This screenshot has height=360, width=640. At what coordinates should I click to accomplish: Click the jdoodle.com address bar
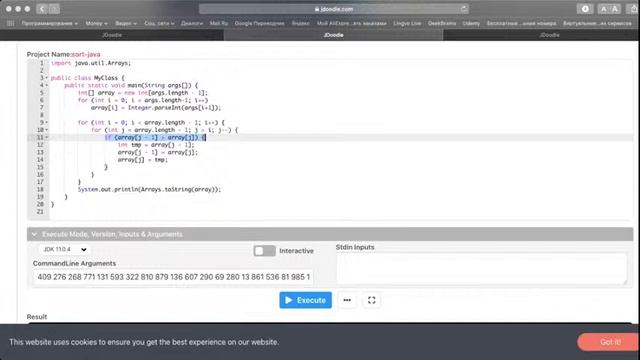(x=333, y=9)
